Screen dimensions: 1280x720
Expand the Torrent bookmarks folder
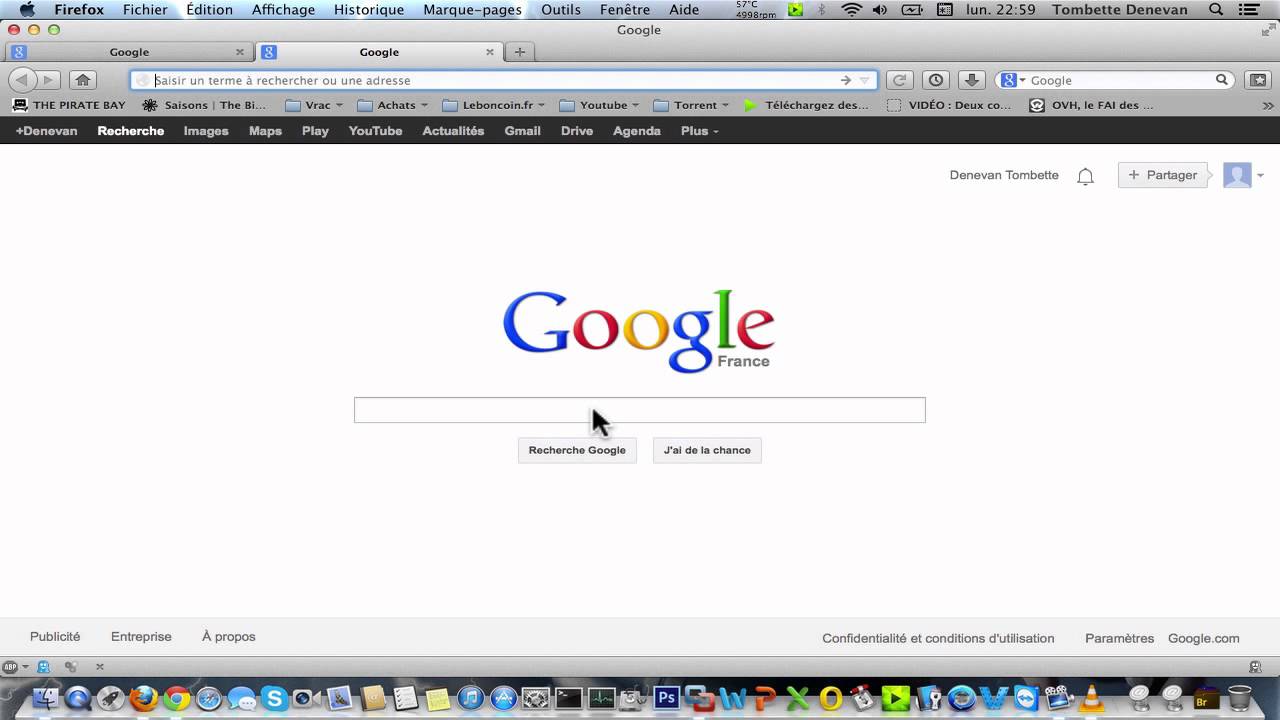(x=691, y=105)
